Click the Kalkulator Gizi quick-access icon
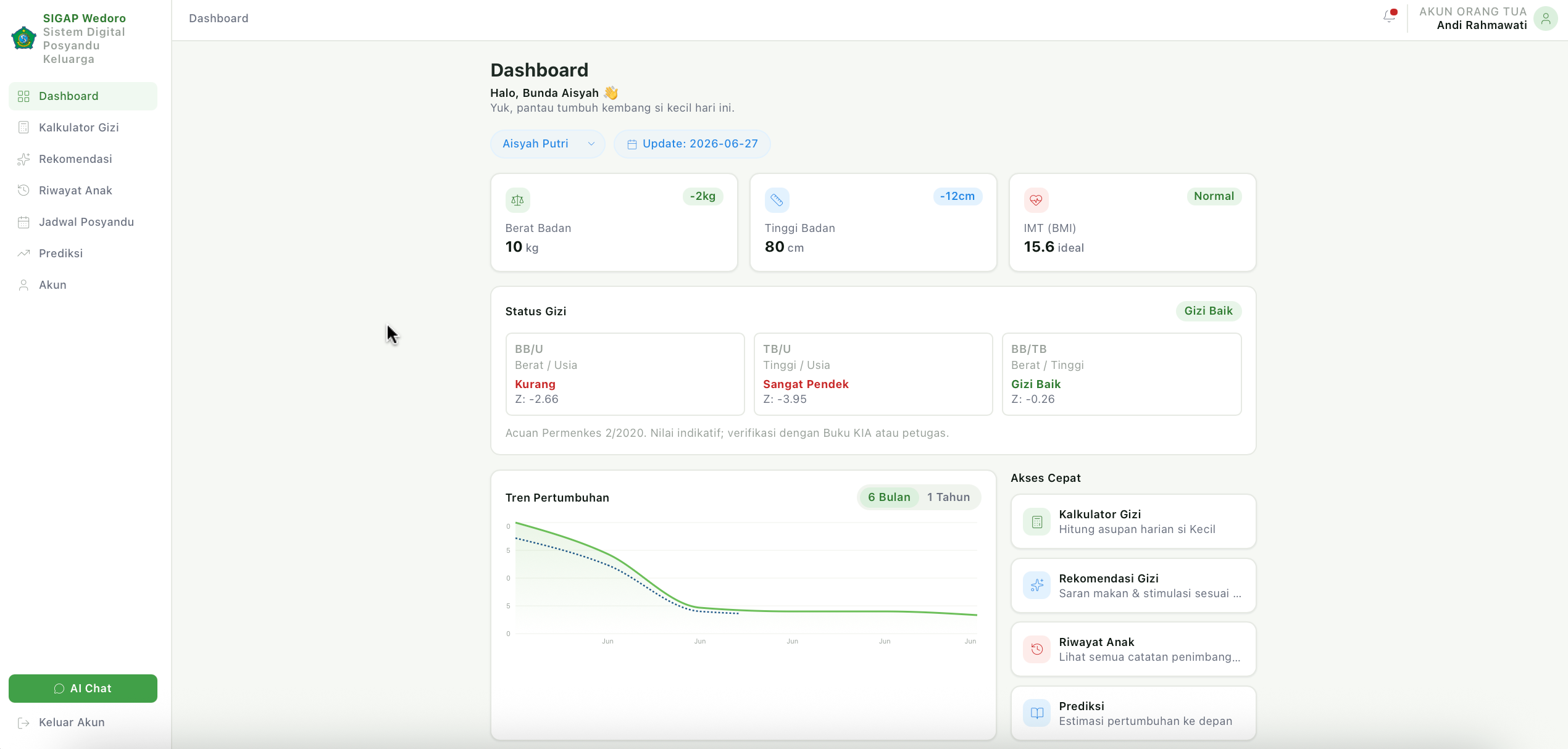Image resolution: width=1568 pixels, height=749 pixels. pos(1036,522)
